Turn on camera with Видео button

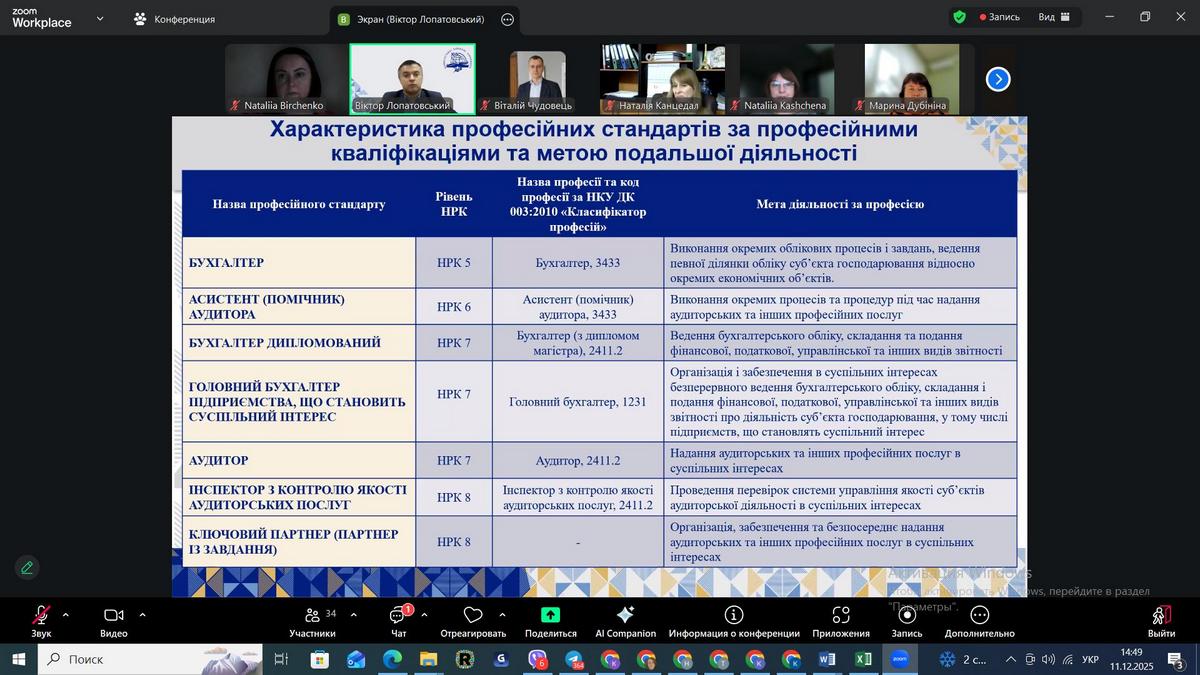tap(114, 620)
